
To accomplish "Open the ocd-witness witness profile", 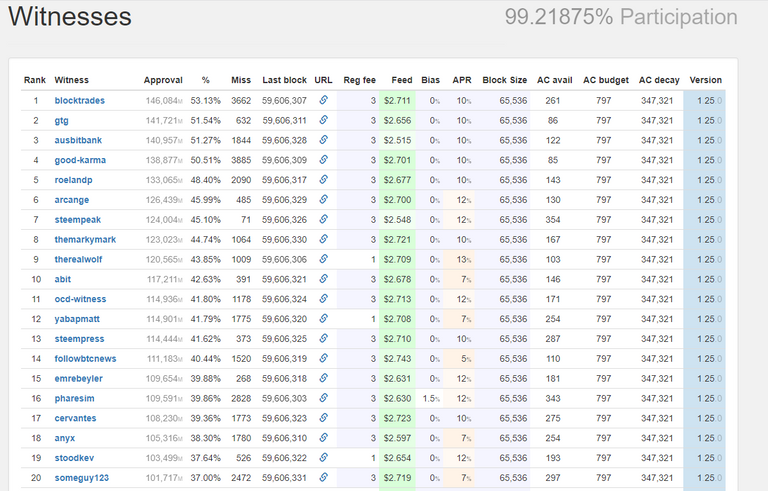I will 80,299.
